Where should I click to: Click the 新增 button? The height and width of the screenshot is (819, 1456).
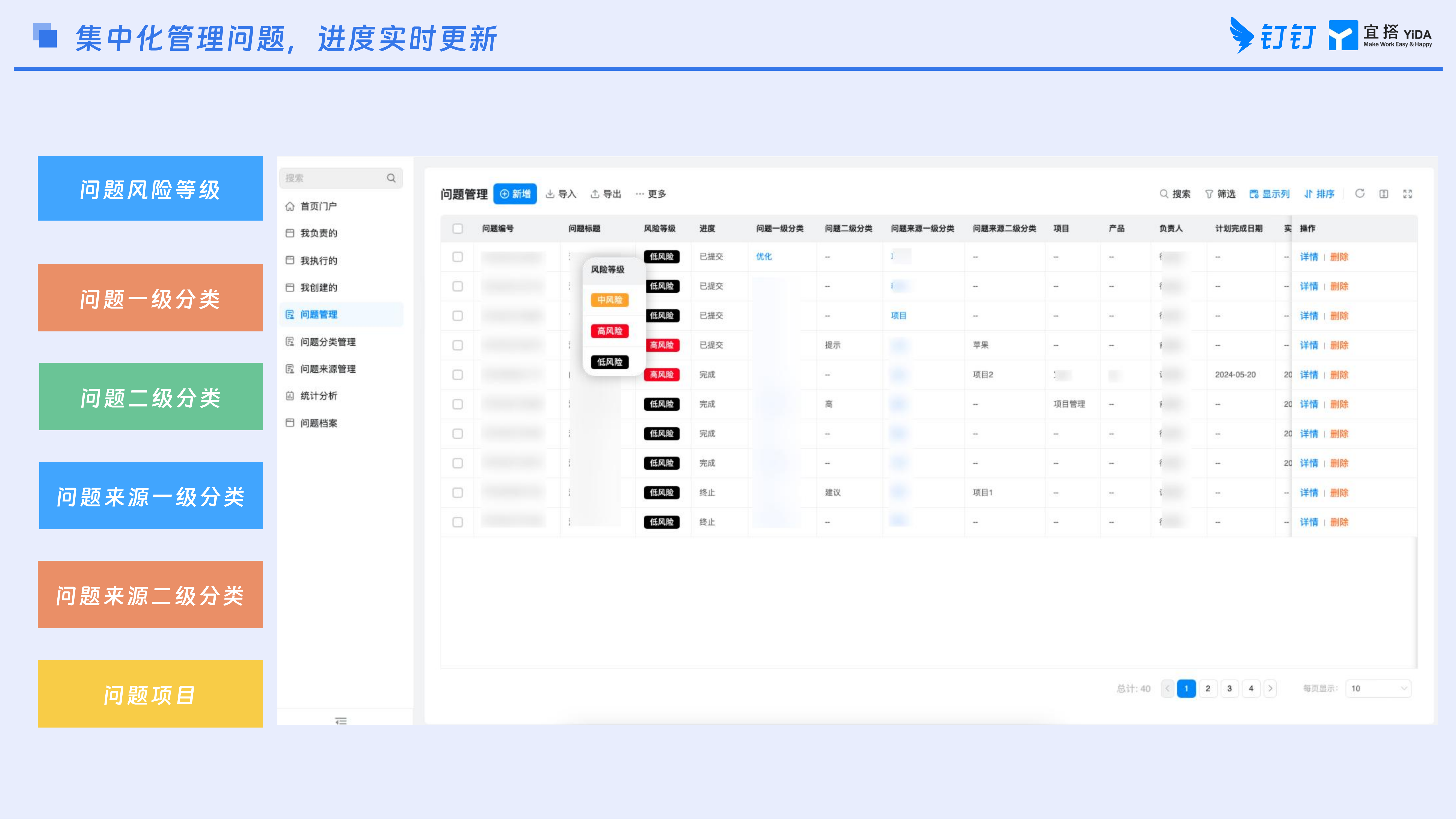(515, 194)
